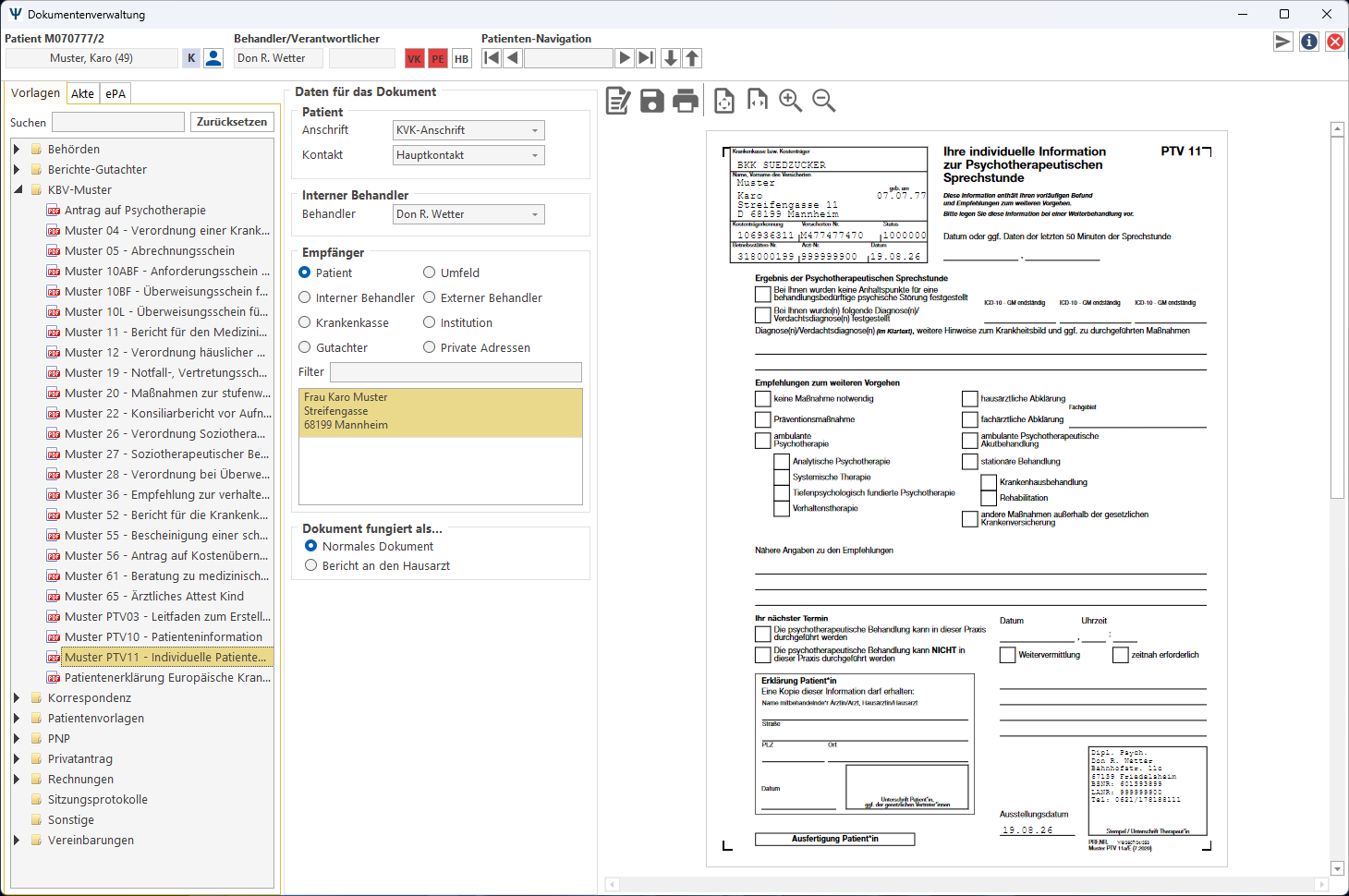The width and height of the screenshot is (1349, 896).
Task: Jump to last patient in navigation
Action: coord(646,58)
